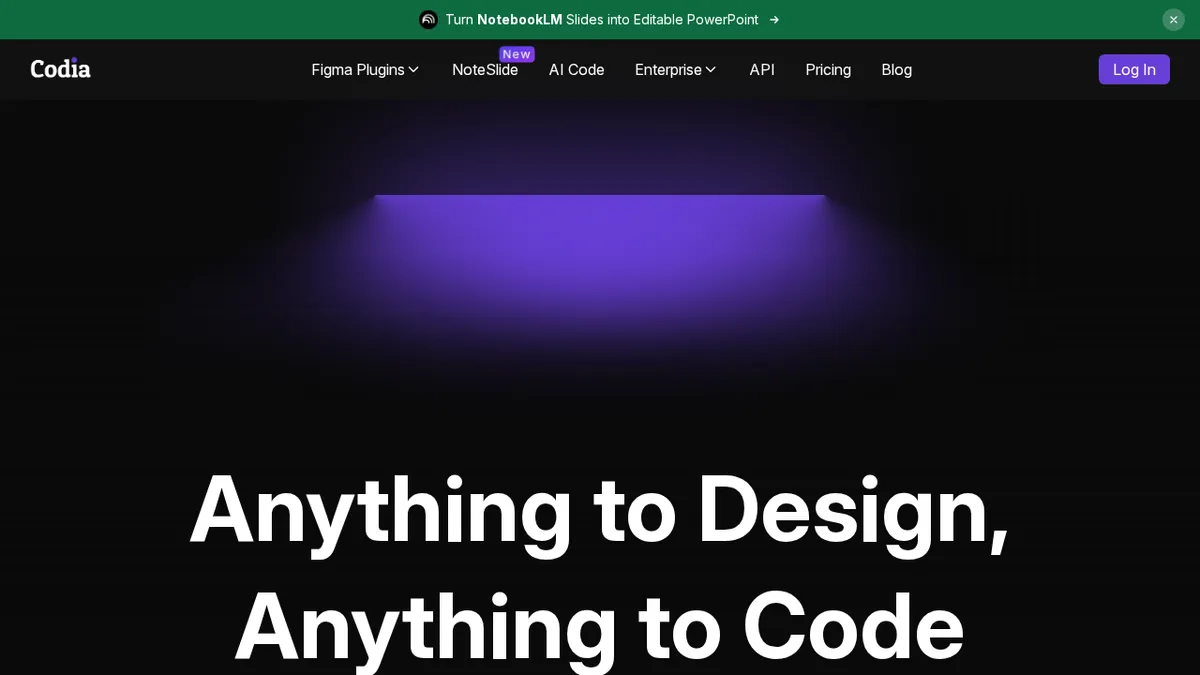The width and height of the screenshot is (1200, 675).
Task: Navigate to AI Code
Action: coord(576,70)
